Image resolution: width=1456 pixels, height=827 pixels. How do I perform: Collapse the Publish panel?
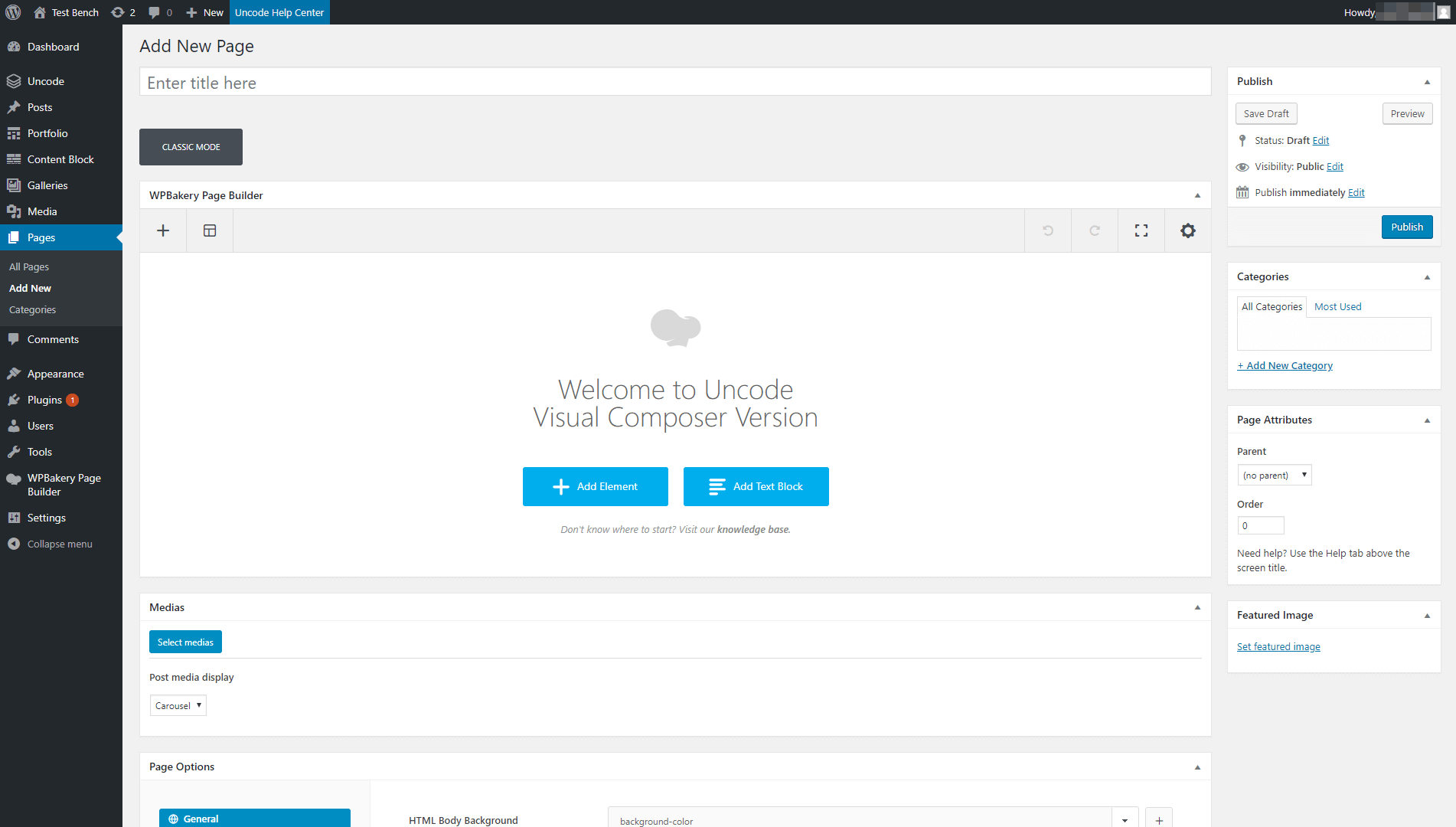pos(1427,81)
